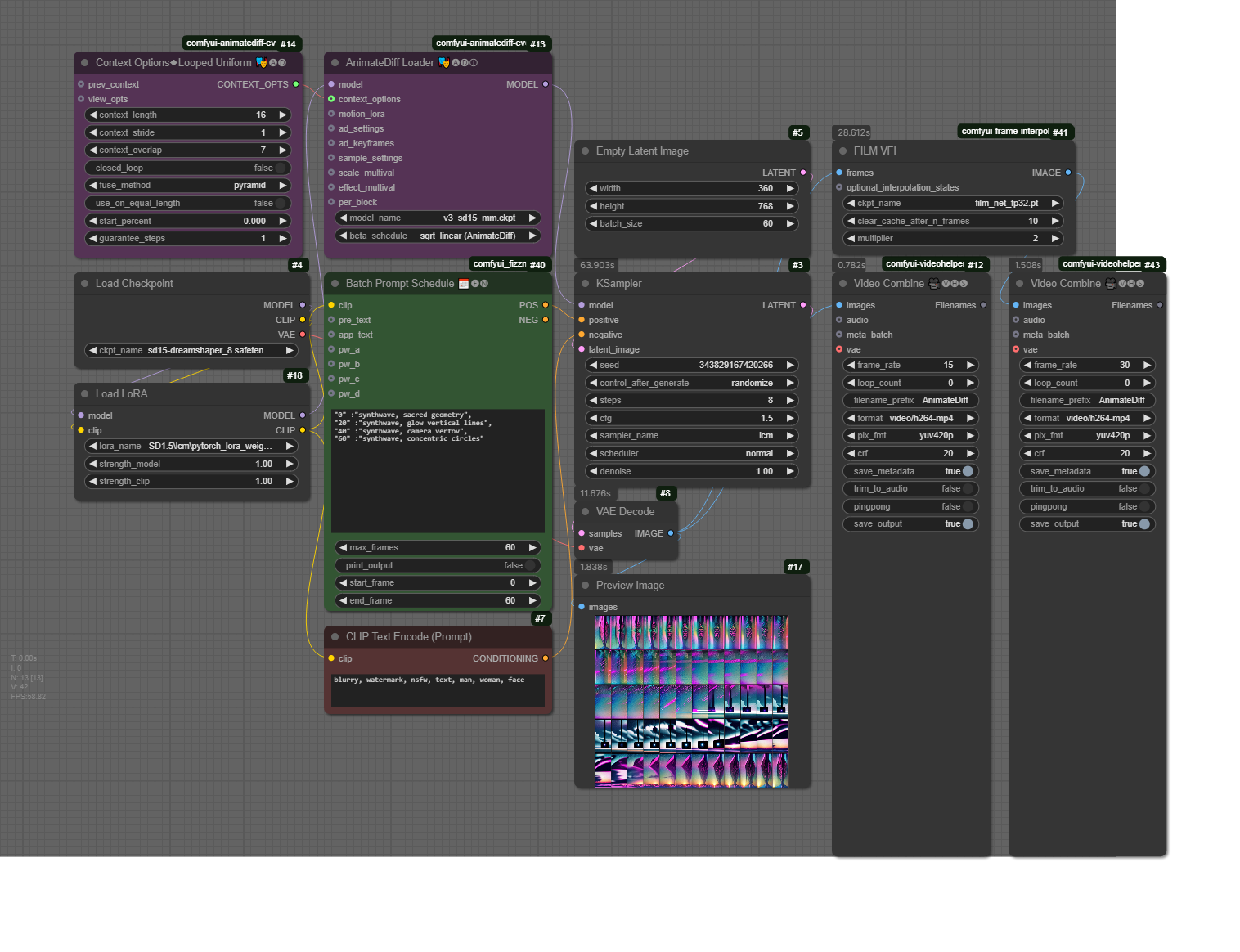Open the sampler_name dropdown in KSampler
Screen dimensions: 1240x952
(x=691, y=436)
